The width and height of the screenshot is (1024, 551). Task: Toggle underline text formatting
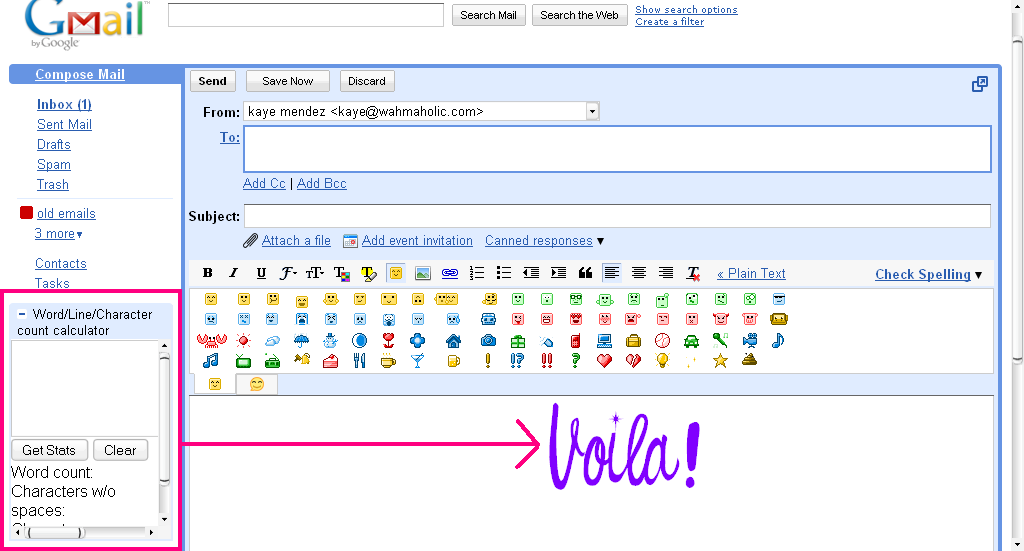tap(261, 273)
